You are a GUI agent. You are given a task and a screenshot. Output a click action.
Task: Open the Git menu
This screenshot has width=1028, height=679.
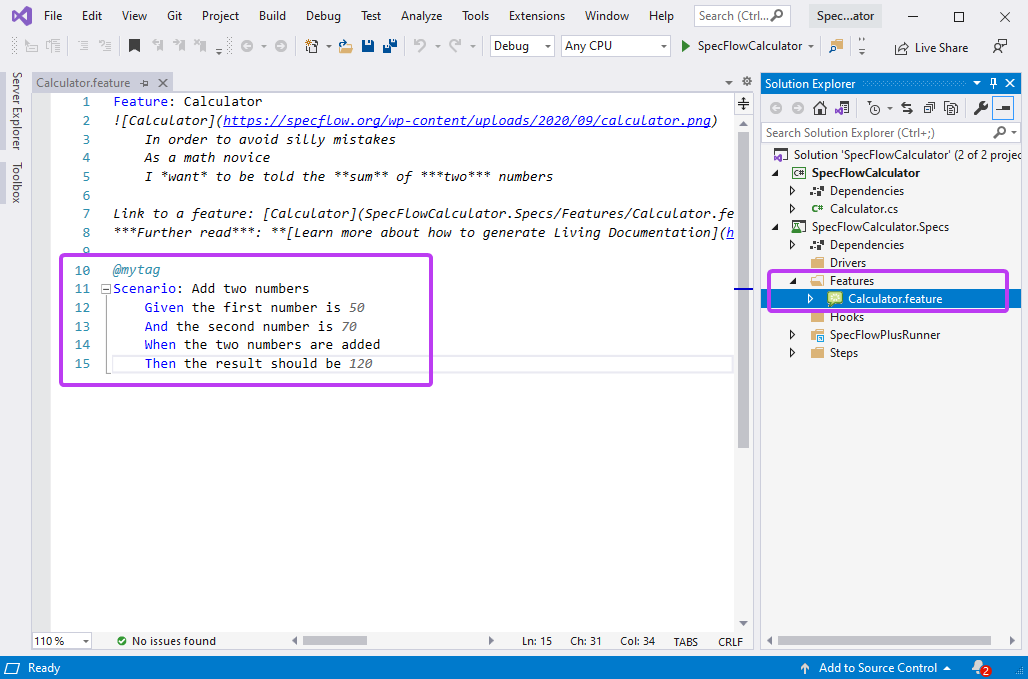coord(174,16)
